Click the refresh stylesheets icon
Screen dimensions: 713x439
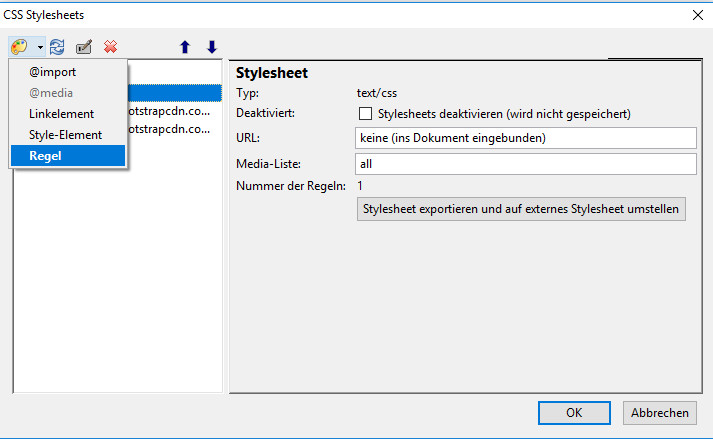point(58,46)
